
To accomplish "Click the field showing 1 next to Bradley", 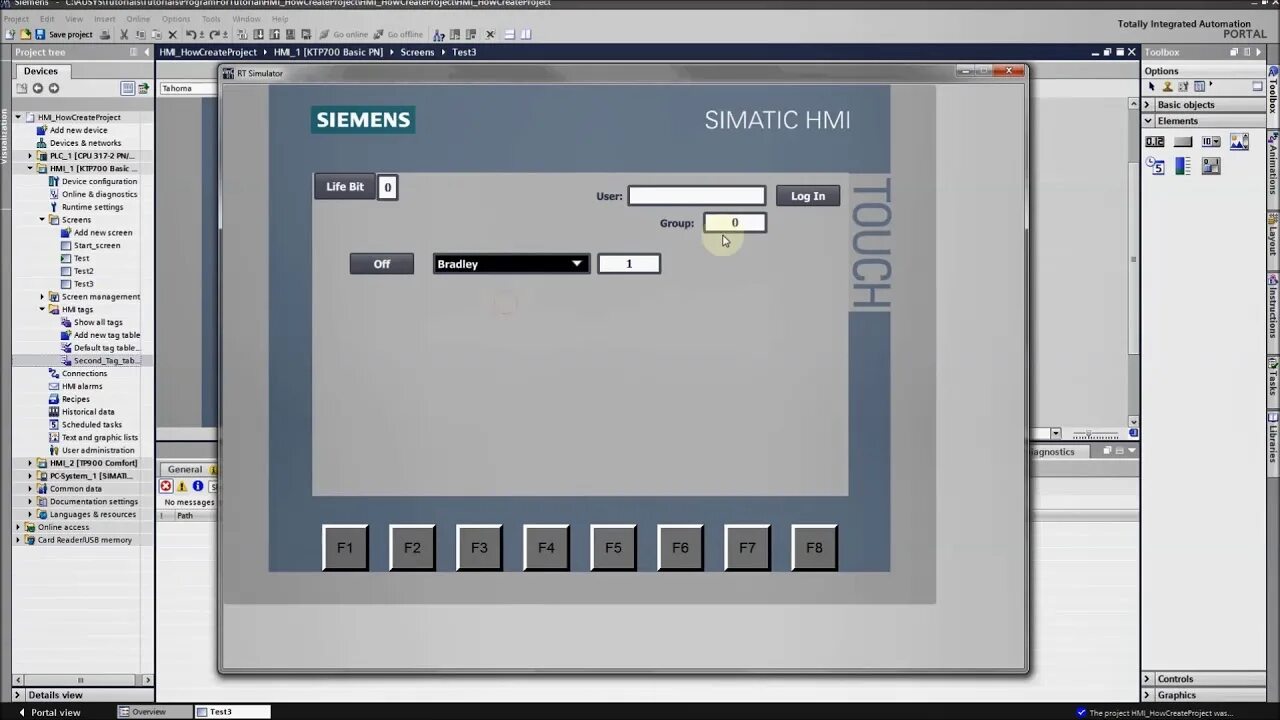I will click(x=629, y=264).
